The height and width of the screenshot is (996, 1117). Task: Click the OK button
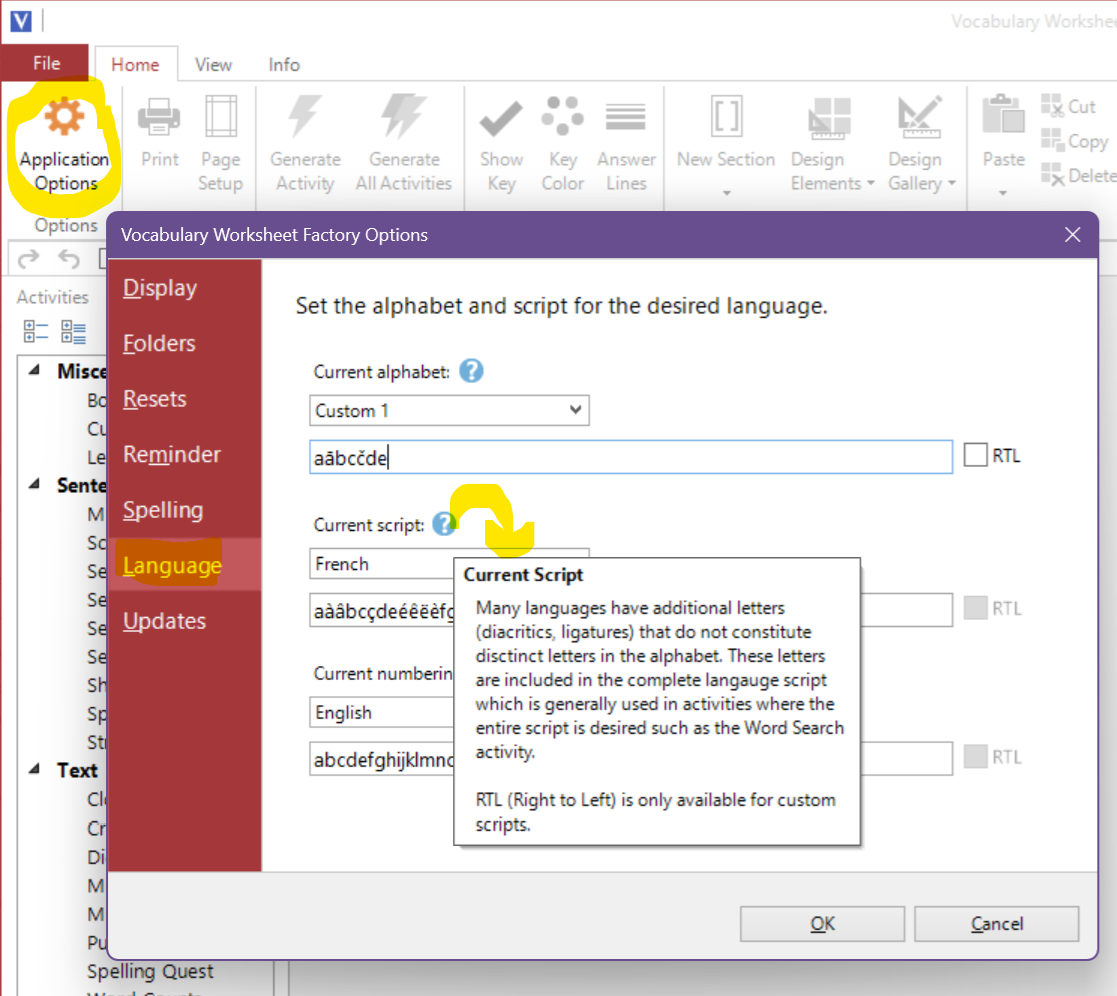coord(822,924)
